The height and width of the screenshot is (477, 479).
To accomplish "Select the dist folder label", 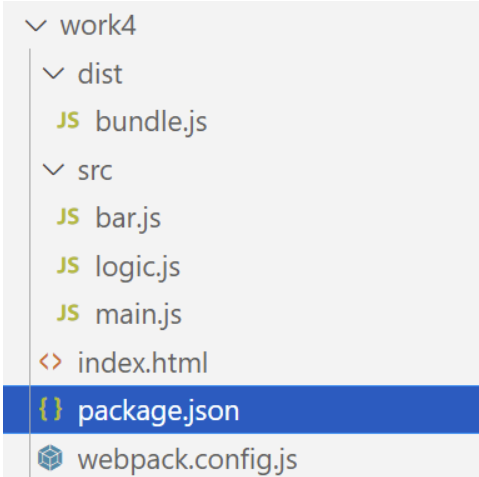I will (x=100, y=73).
